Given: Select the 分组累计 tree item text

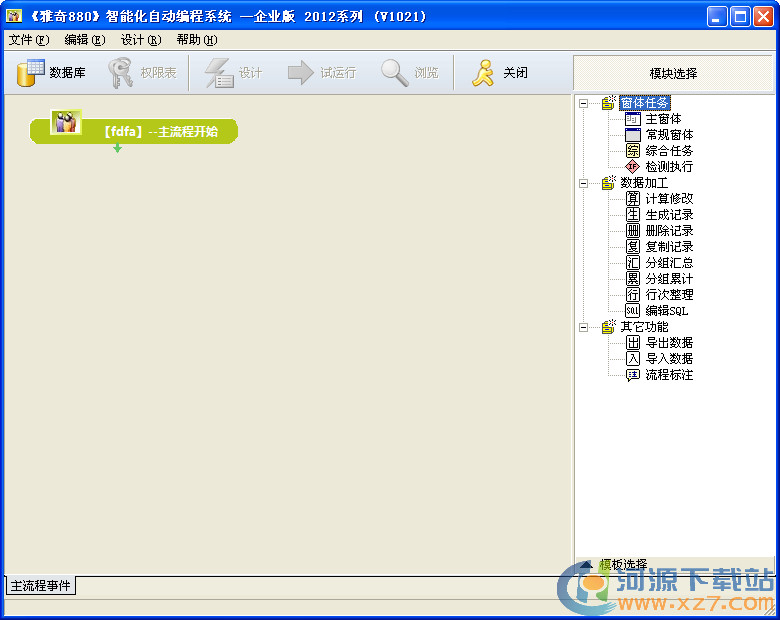Looking at the screenshot, I should click(x=669, y=278).
